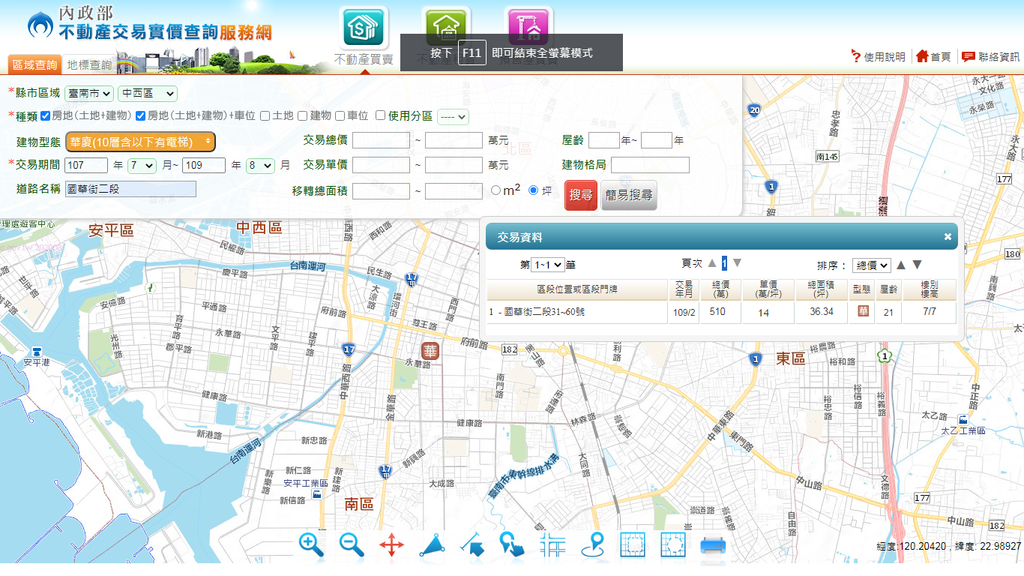
Task: Open 聯絡資訊 contact link
Action: pyautogui.click(x=991, y=57)
